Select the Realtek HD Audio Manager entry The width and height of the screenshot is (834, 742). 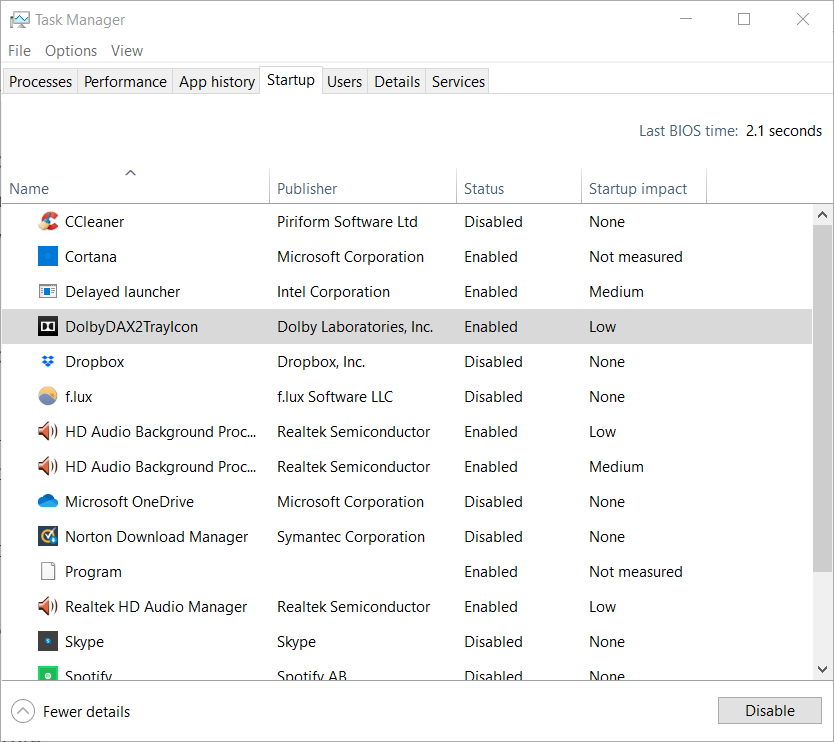pos(156,606)
